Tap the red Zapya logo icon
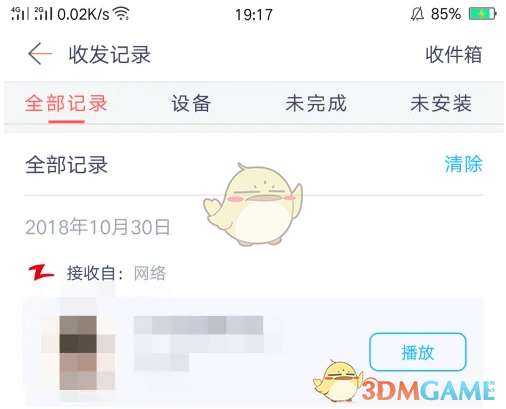 41,273
